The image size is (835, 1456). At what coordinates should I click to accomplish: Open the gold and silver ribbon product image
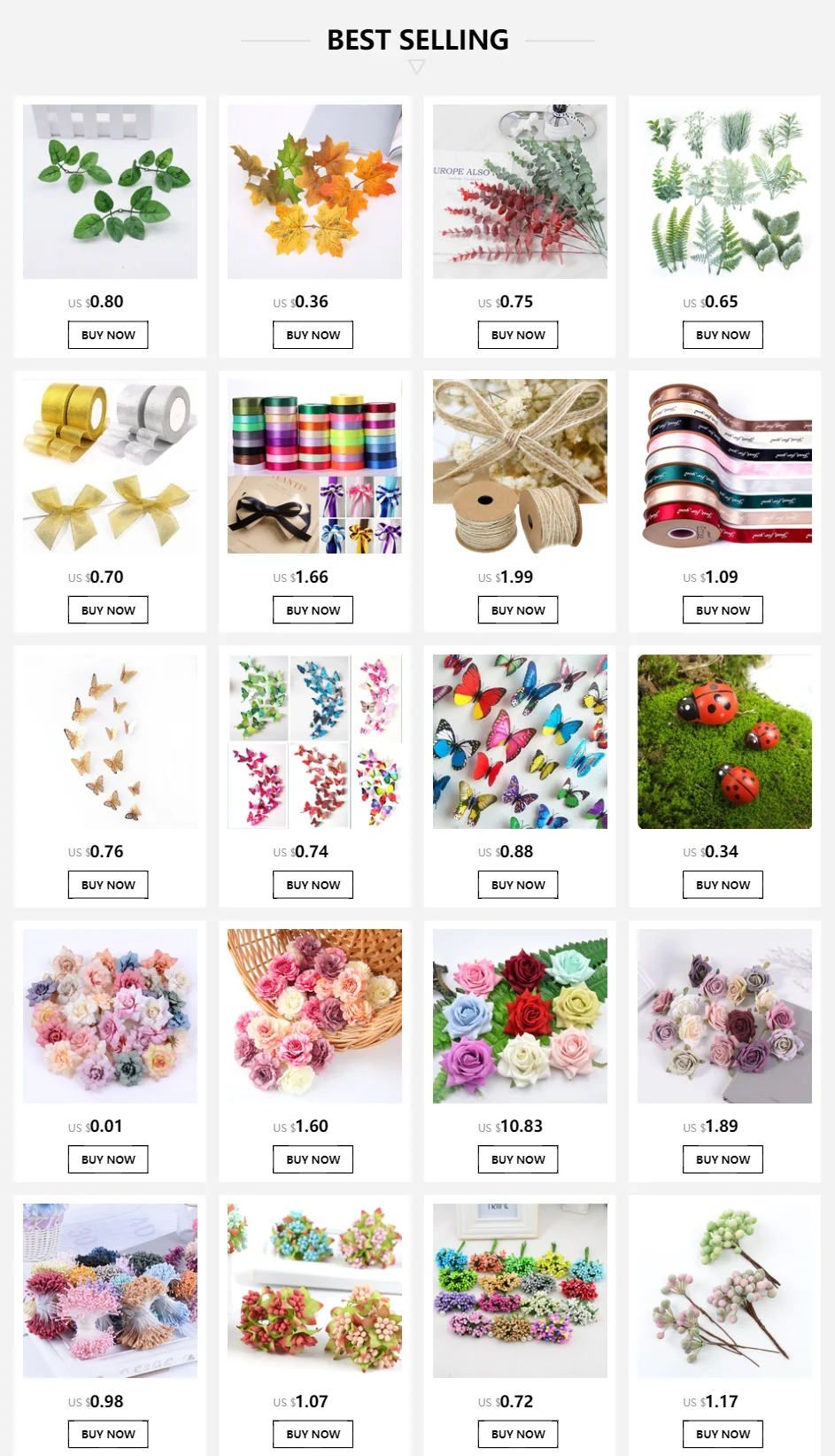coord(110,467)
